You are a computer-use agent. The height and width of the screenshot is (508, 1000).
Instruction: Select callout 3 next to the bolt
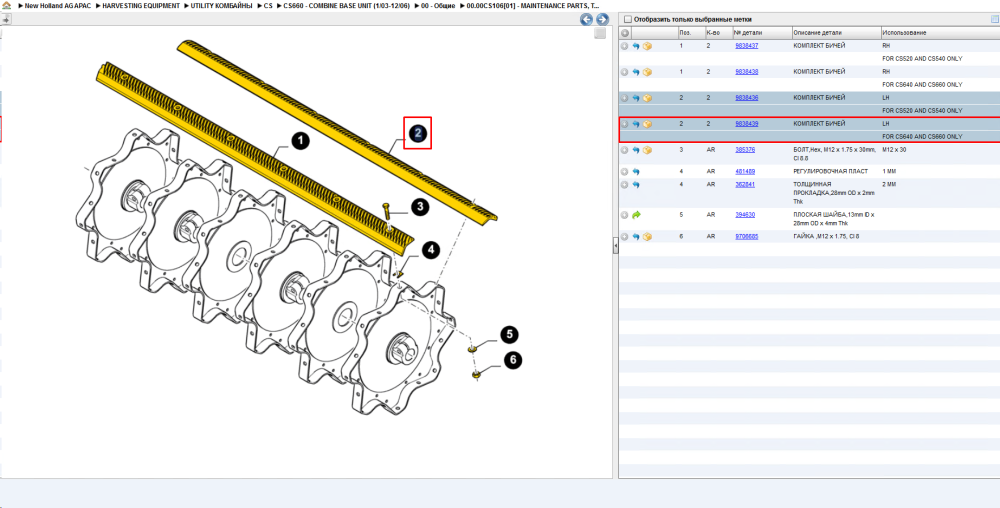coord(420,207)
